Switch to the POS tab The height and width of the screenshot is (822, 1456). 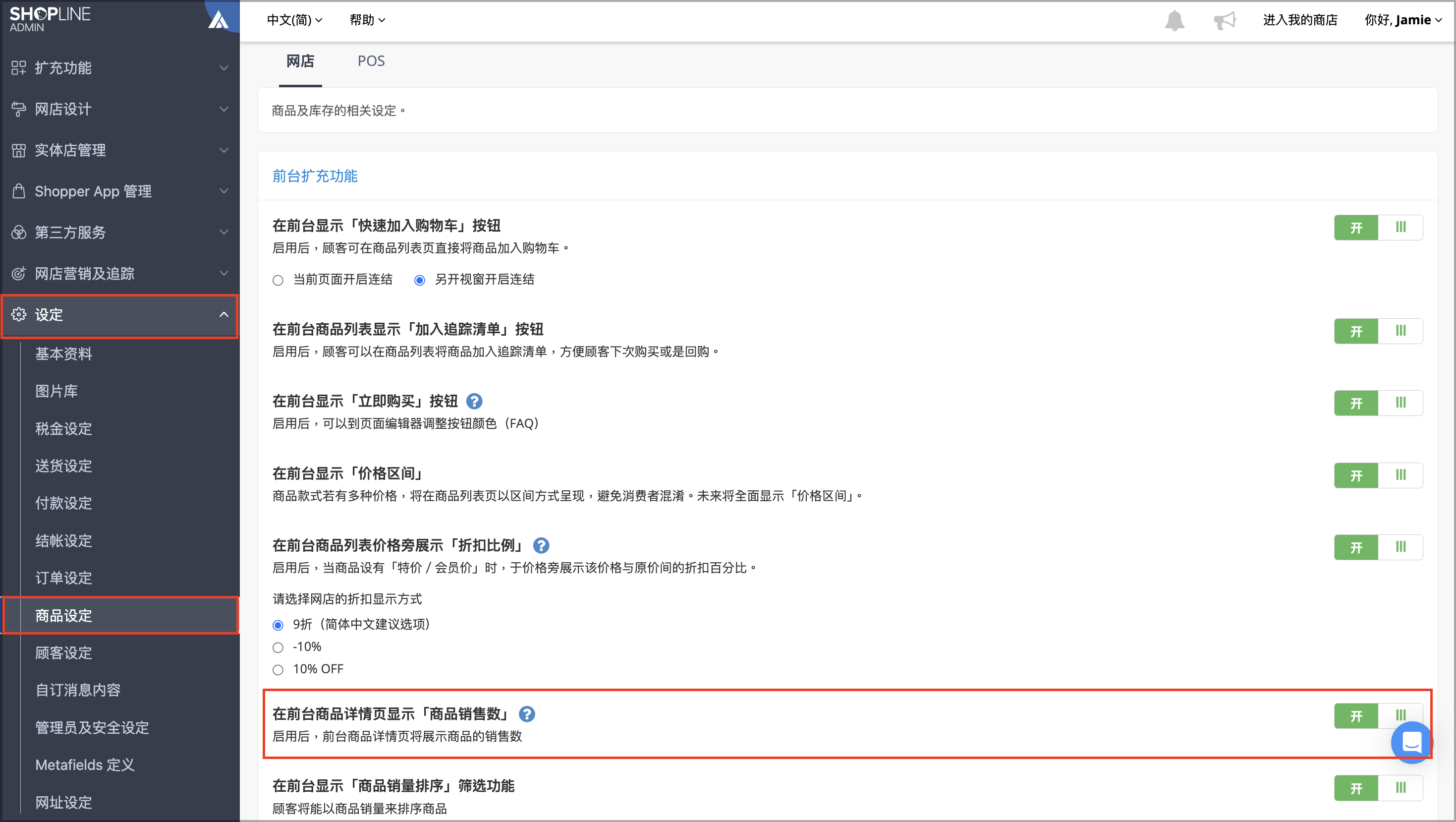371,61
